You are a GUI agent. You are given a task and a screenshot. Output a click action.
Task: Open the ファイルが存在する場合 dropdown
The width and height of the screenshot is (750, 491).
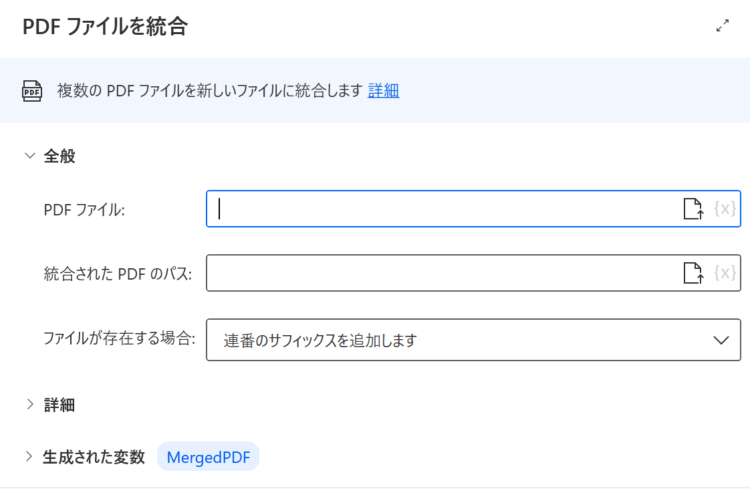(x=473, y=340)
